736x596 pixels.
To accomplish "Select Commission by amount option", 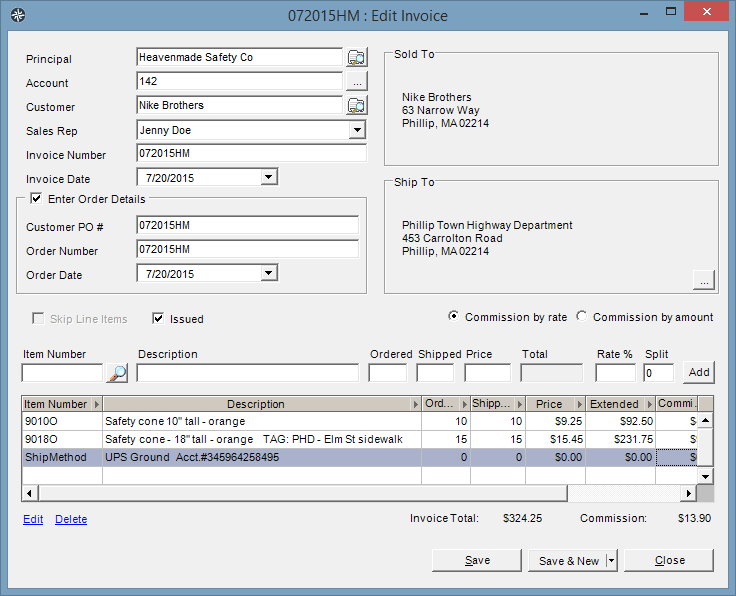I will pyautogui.click(x=582, y=316).
